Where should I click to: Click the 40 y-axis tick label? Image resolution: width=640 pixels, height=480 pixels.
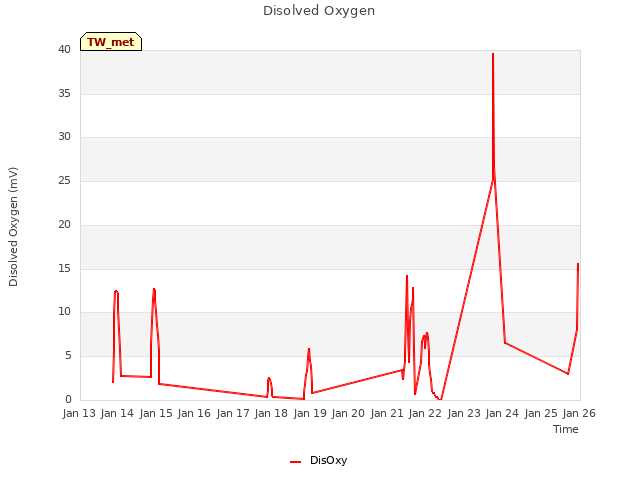tap(64, 50)
